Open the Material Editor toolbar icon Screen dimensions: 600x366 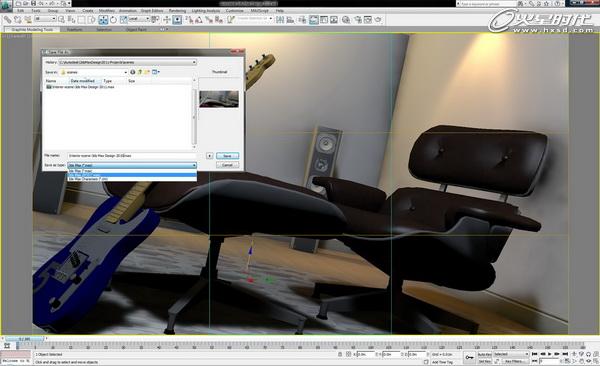point(346,20)
